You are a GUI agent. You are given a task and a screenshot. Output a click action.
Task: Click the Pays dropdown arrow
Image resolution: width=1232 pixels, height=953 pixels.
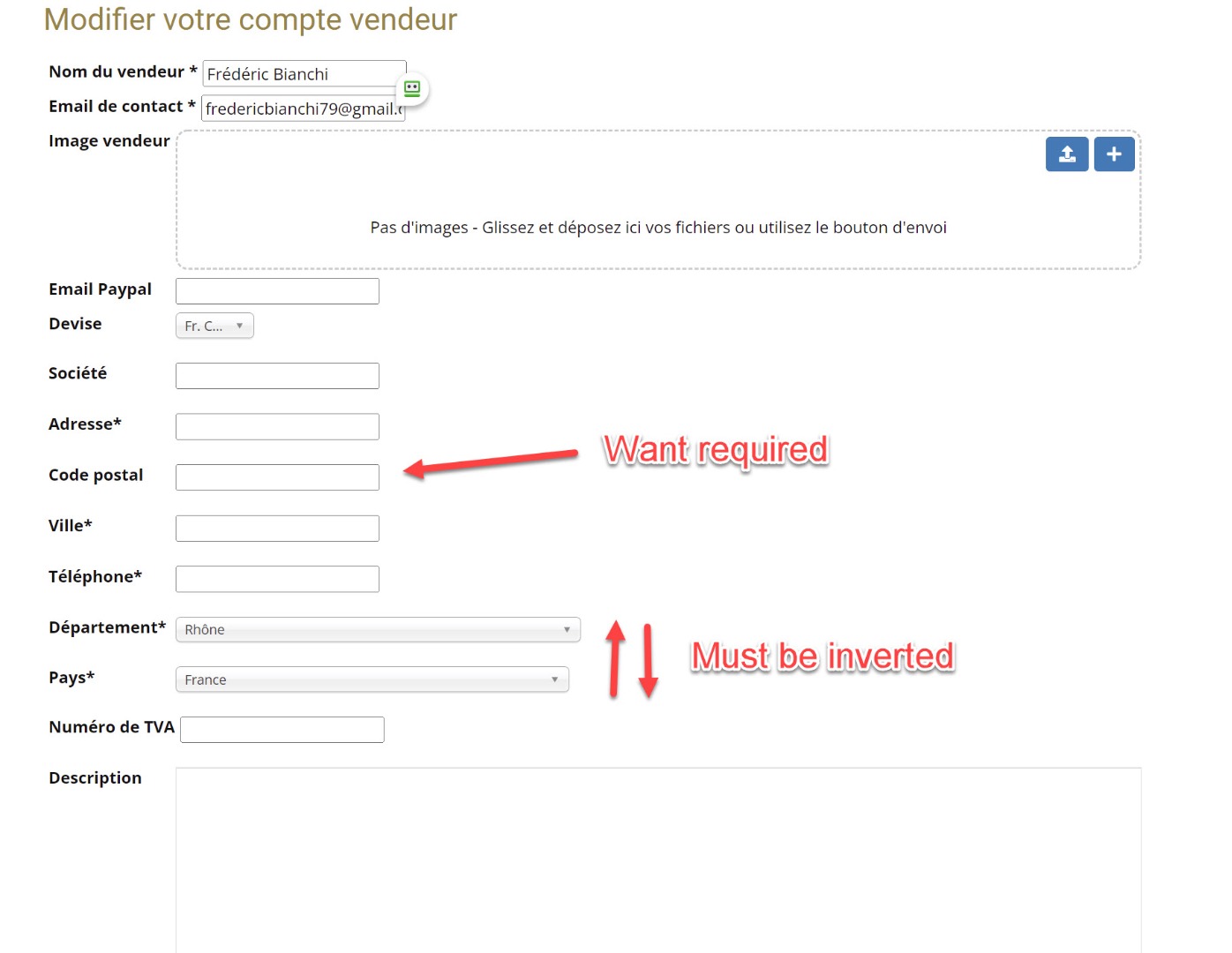click(554, 679)
